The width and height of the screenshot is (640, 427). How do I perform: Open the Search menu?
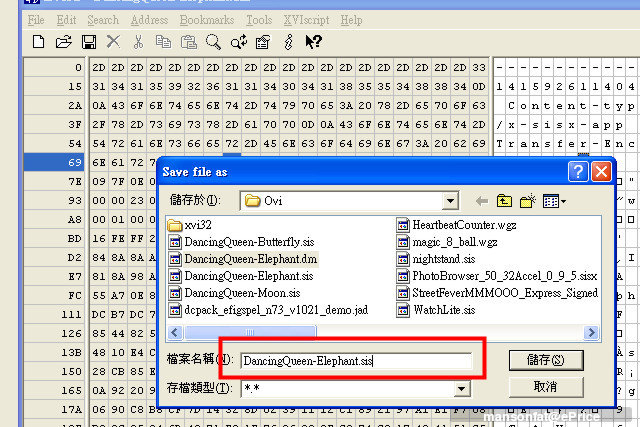pyautogui.click(x=103, y=20)
